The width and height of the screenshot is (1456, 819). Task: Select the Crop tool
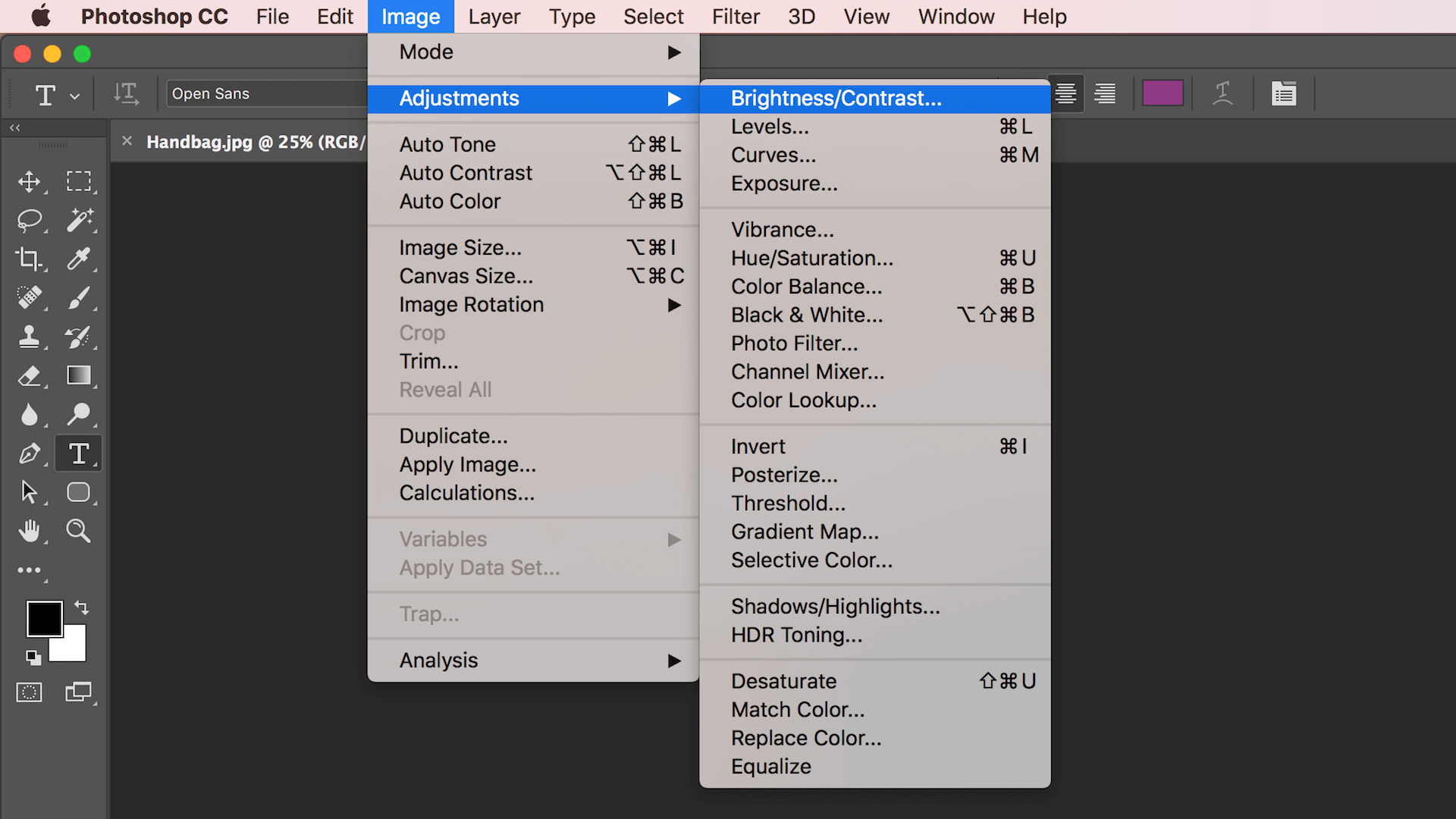(29, 259)
